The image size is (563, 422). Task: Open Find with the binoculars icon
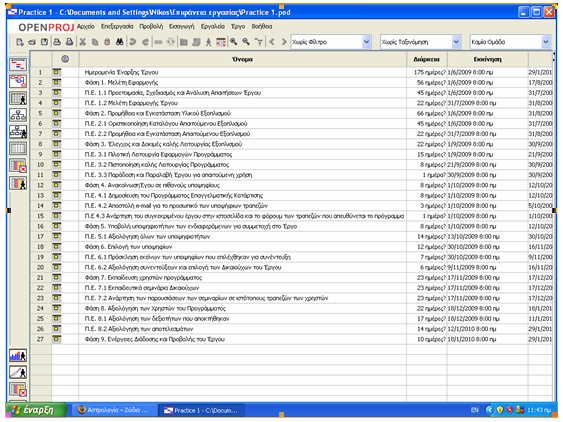120,42
